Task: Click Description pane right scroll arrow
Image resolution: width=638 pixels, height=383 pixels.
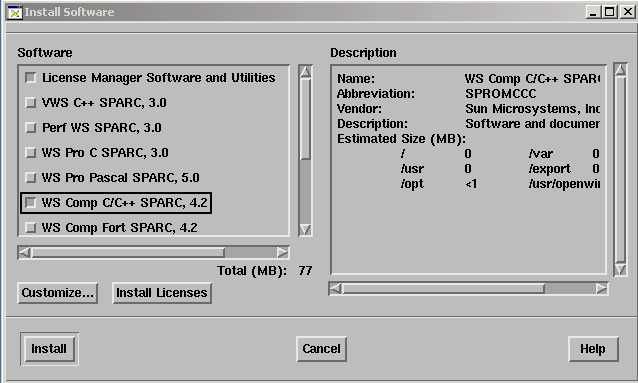Action: tap(601, 288)
